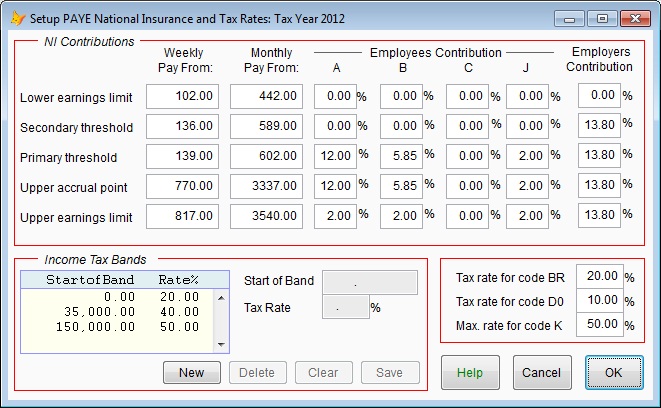This screenshot has height=408, width=661.
Task: Edit Secondary threshold monthly pay 589.00
Action: click(266, 126)
